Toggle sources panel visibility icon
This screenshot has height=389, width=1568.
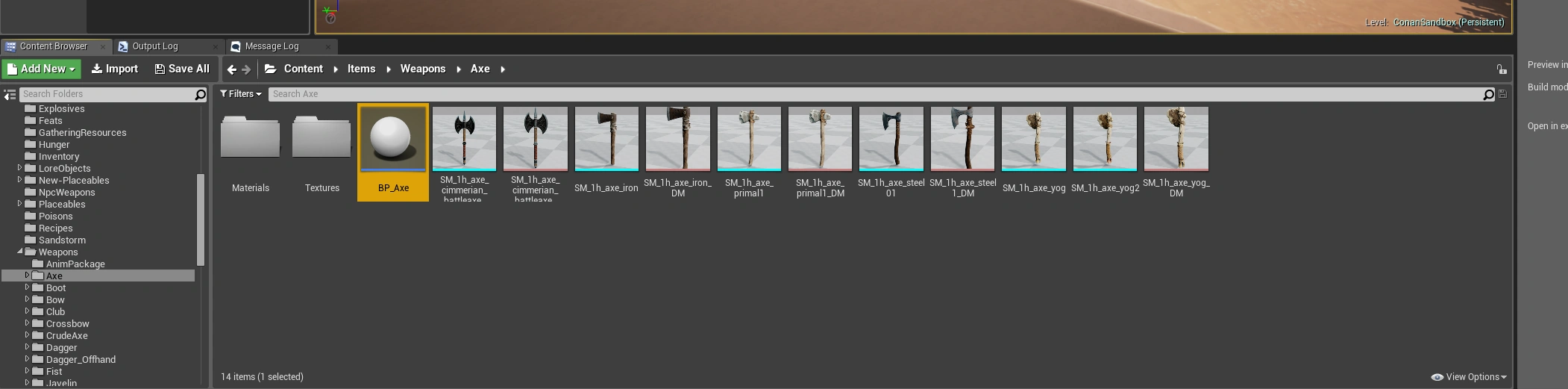point(10,95)
